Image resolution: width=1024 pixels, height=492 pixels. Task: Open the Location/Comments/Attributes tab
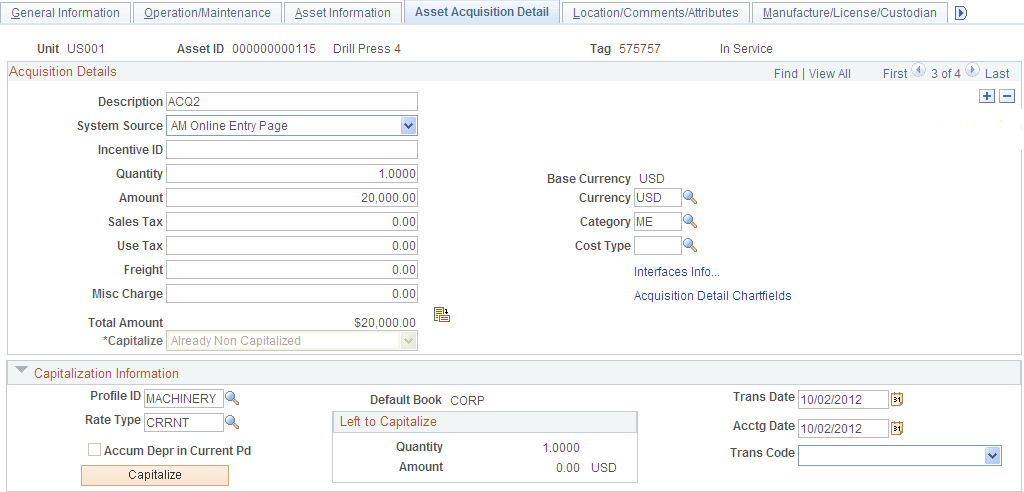[x=656, y=12]
